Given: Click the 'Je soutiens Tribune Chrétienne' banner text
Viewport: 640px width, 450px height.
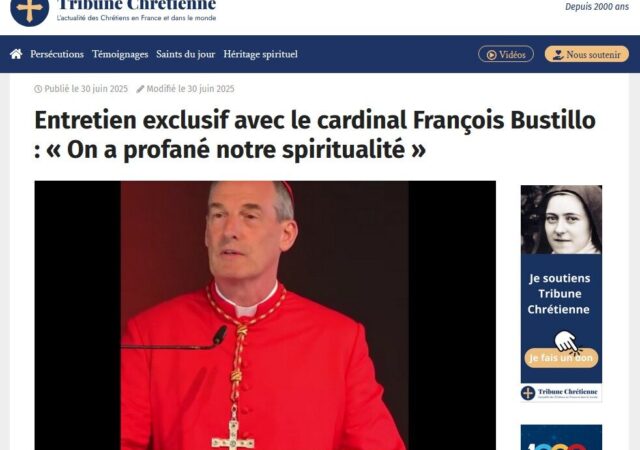Looking at the screenshot, I should [559, 294].
